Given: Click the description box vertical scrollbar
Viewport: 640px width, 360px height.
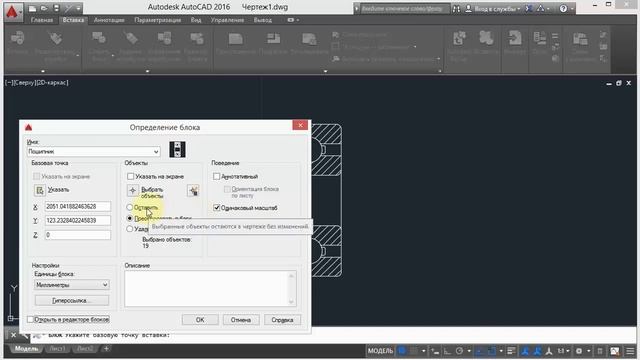Looking at the screenshot, I should (x=292, y=289).
